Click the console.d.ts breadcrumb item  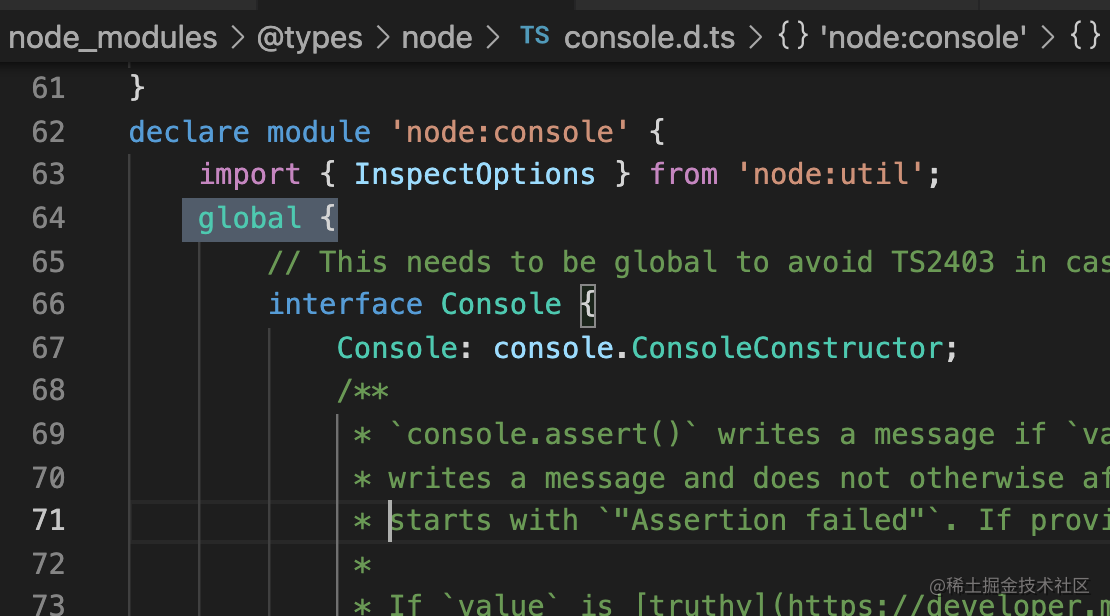click(x=649, y=38)
